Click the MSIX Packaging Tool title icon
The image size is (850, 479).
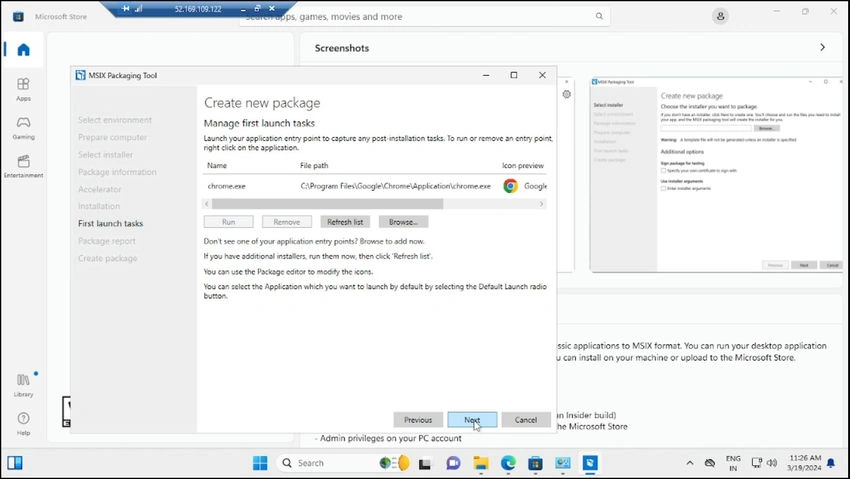tap(80, 75)
